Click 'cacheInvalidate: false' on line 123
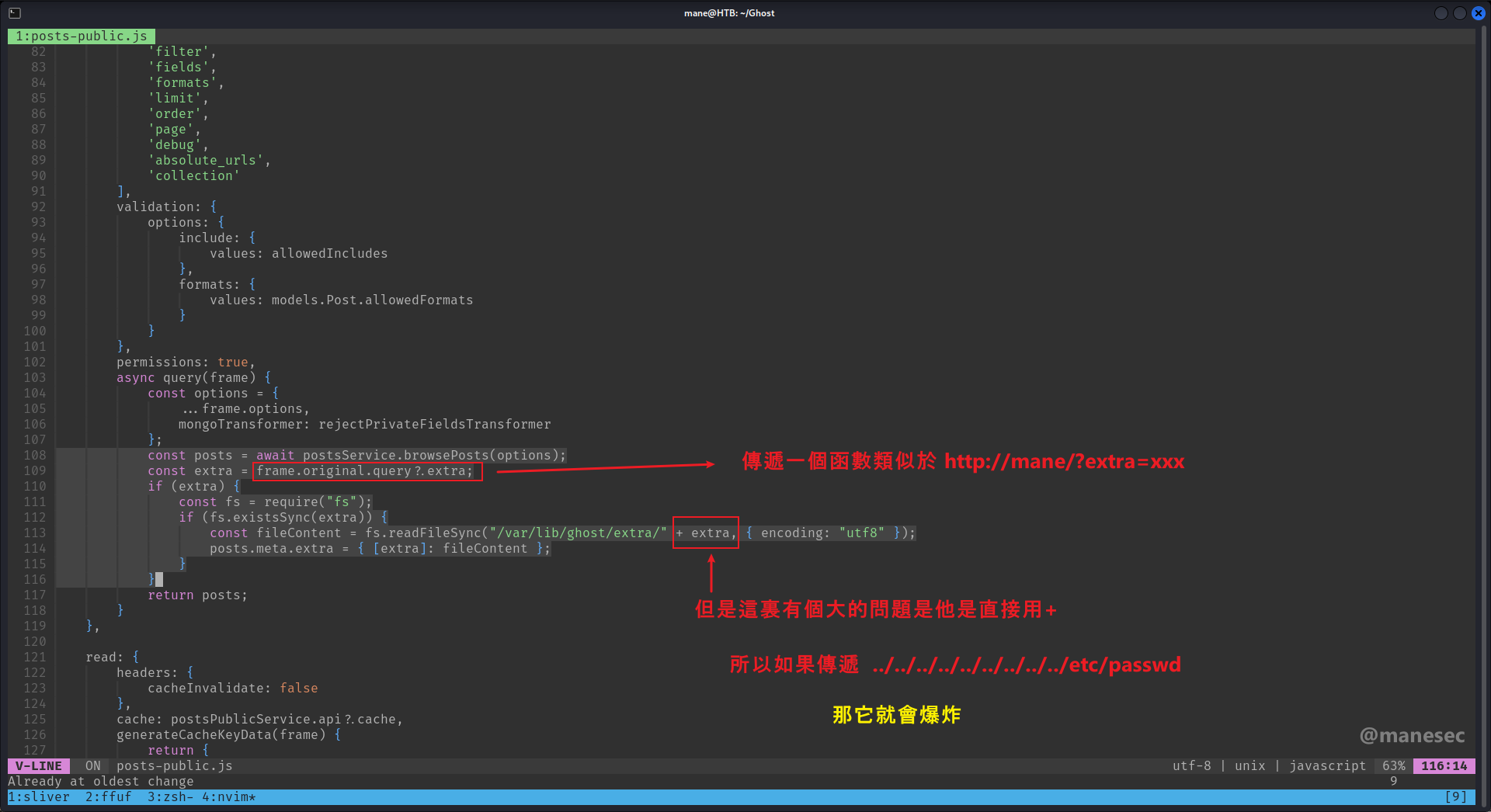Screen dimensions: 1491x812 click(233, 689)
